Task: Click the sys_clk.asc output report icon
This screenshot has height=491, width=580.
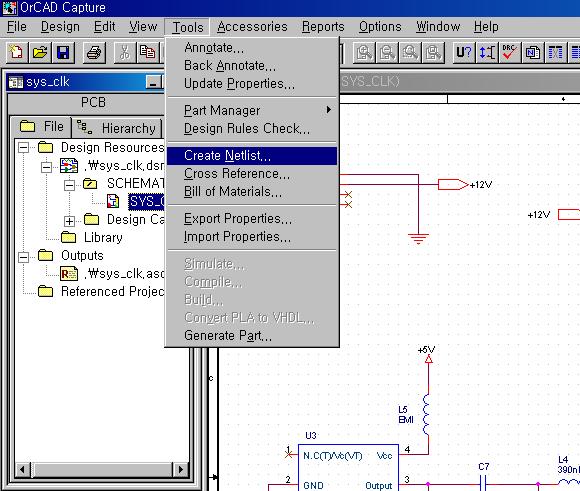Action: tap(69, 274)
